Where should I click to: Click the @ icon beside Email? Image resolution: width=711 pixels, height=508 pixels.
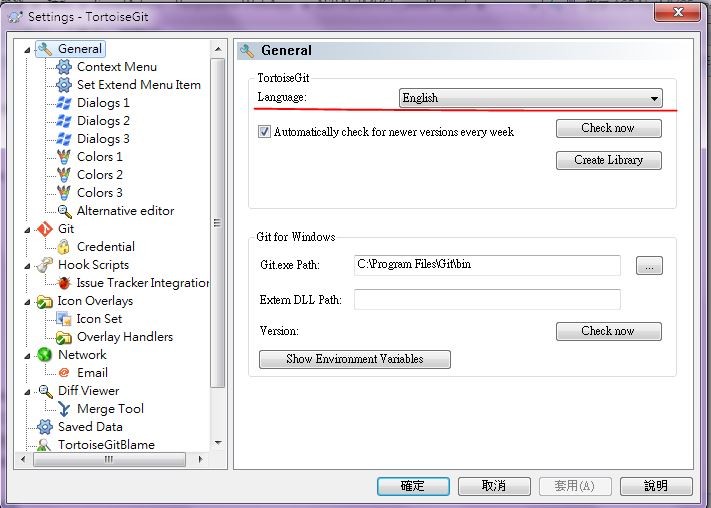tap(64, 373)
